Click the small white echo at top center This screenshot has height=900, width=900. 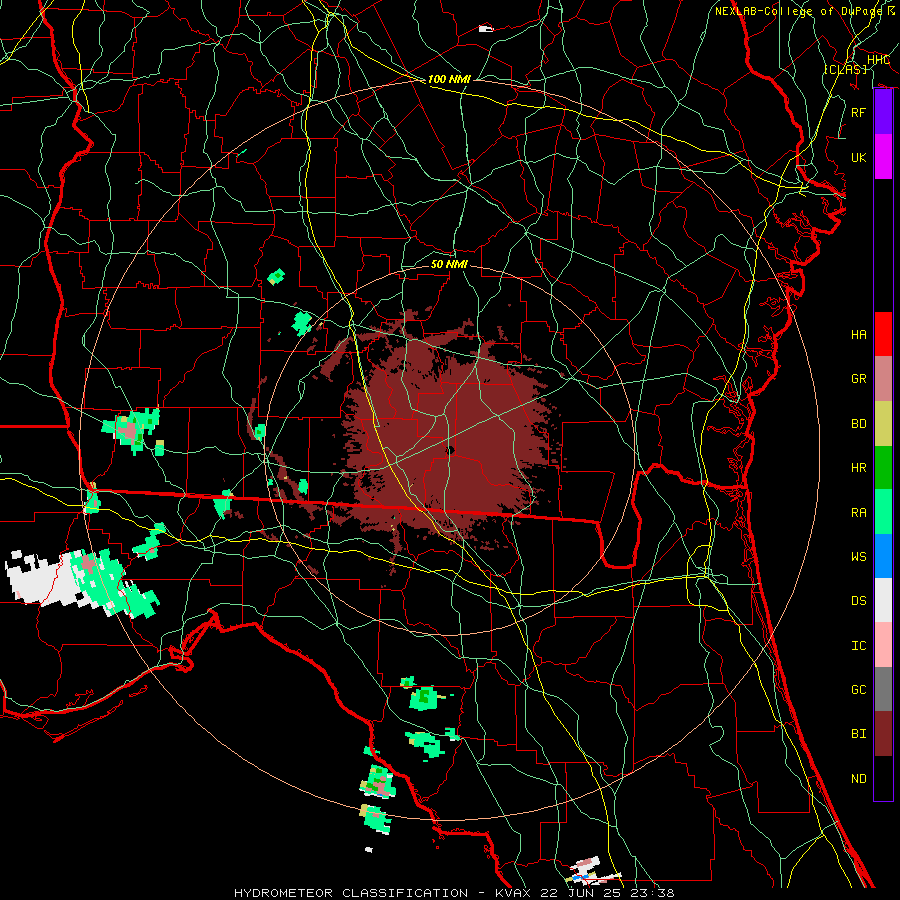[486, 28]
